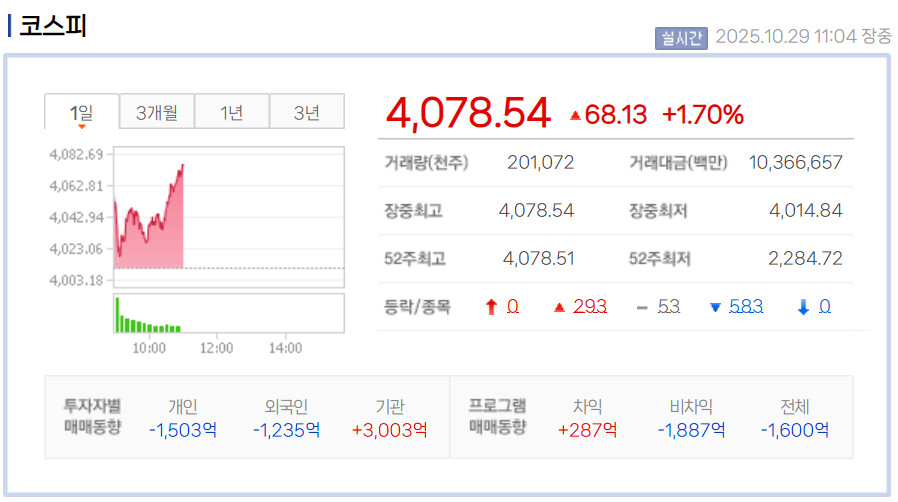Click the red upper-limit arrow icon
The height and width of the screenshot is (502, 898).
coord(491,307)
